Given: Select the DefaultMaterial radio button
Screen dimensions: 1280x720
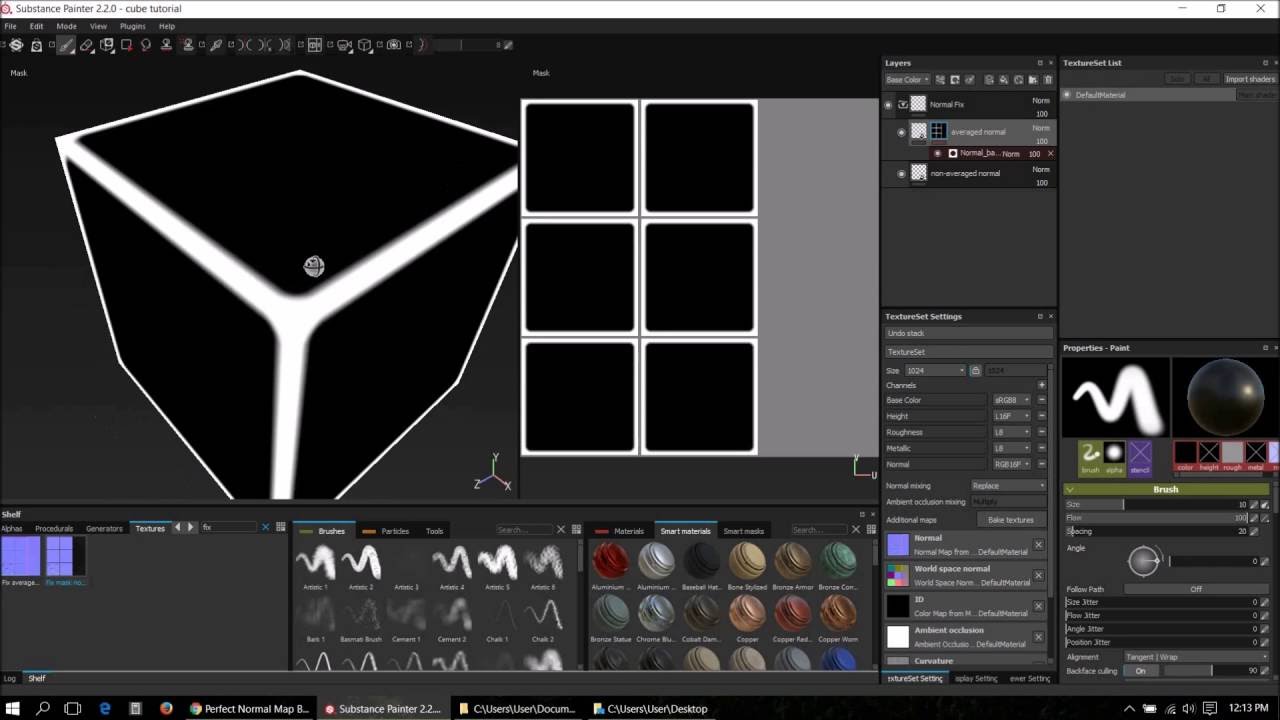Looking at the screenshot, I should (x=1067, y=95).
